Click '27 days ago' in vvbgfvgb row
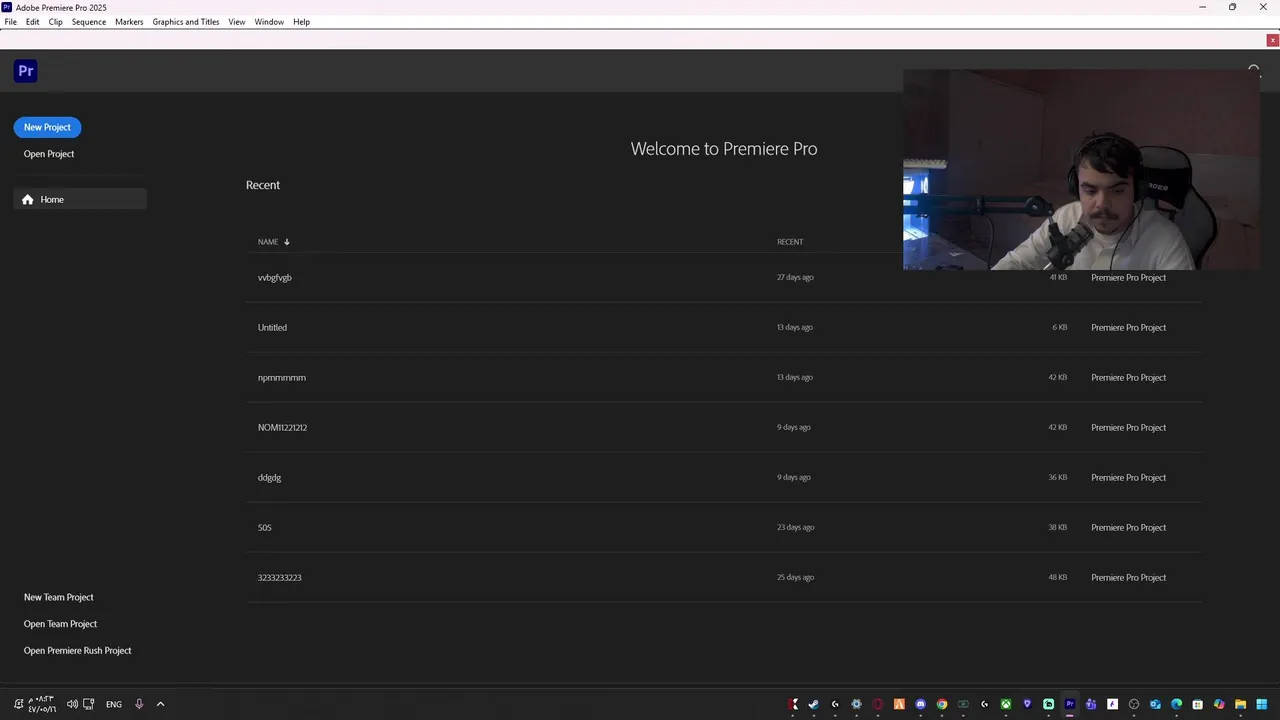Screen dimensions: 1280x720 795,277
